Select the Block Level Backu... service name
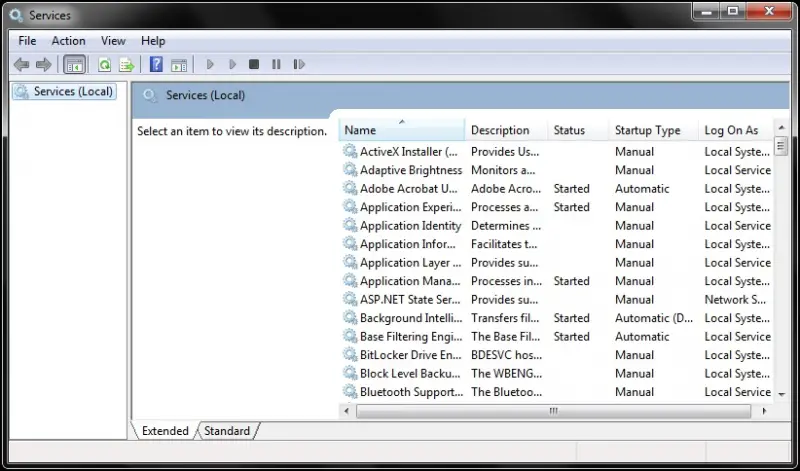 pyautogui.click(x=410, y=374)
